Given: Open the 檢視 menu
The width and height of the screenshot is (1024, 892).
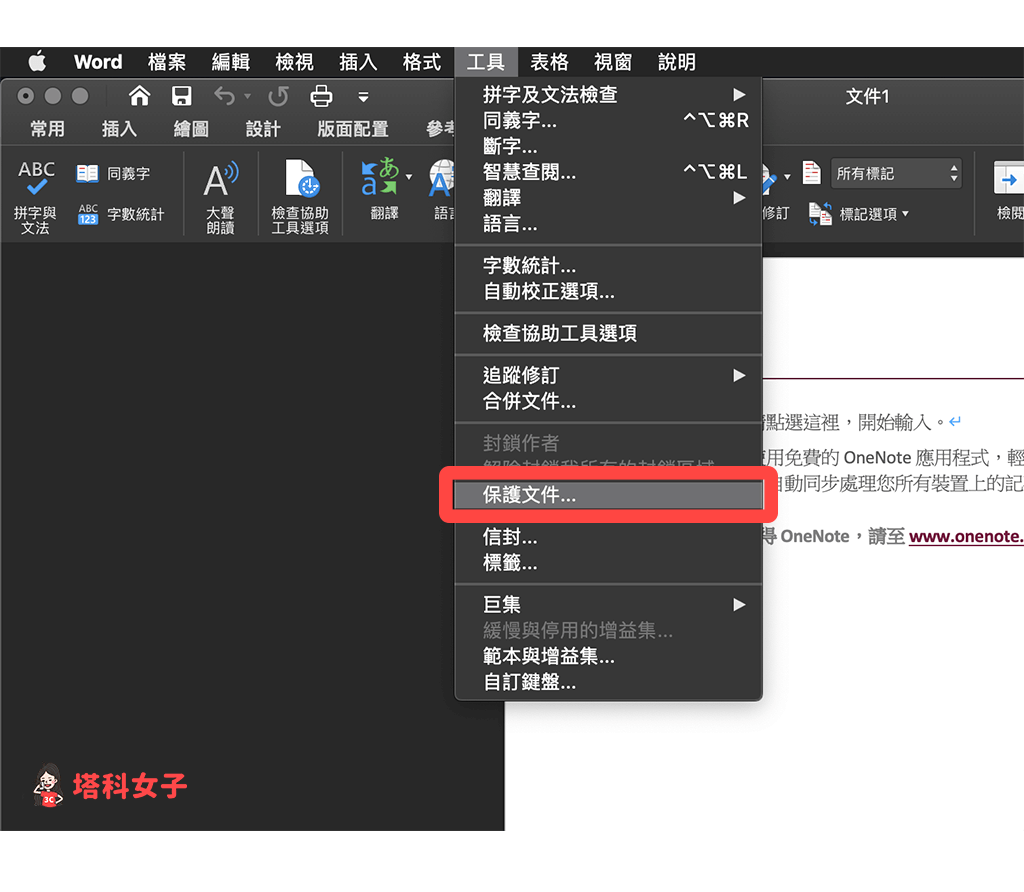Looking at the screenshot, I should (x=295, y=62).
